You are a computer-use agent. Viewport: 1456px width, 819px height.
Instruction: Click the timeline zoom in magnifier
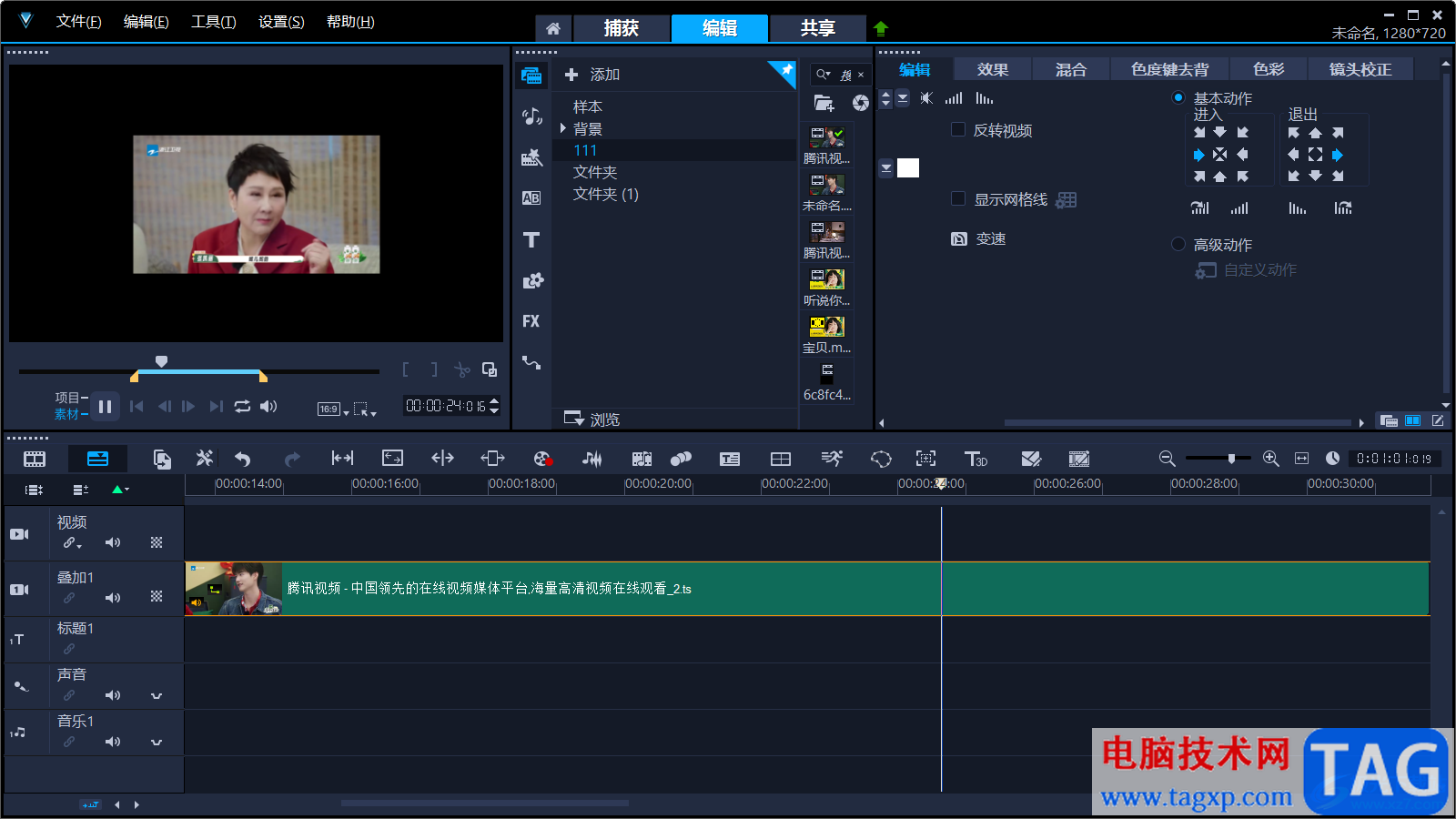point(1271,459)
